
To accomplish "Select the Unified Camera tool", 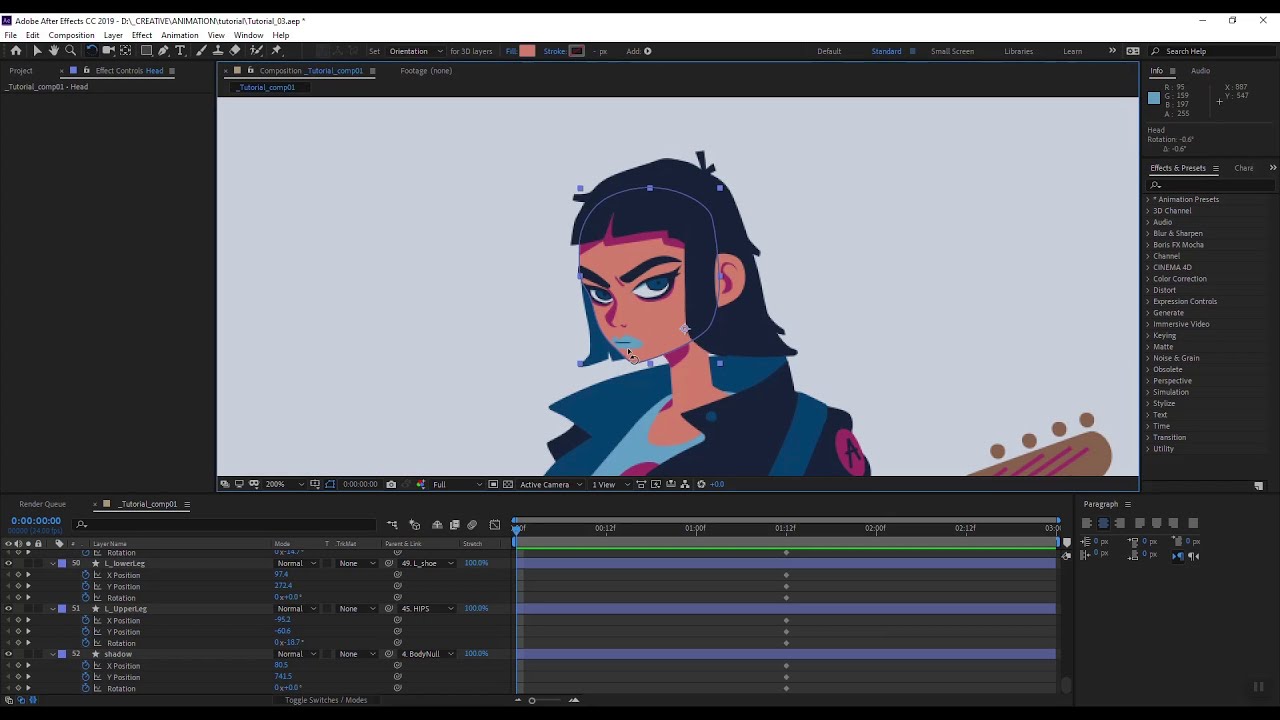I will (108, 50).
